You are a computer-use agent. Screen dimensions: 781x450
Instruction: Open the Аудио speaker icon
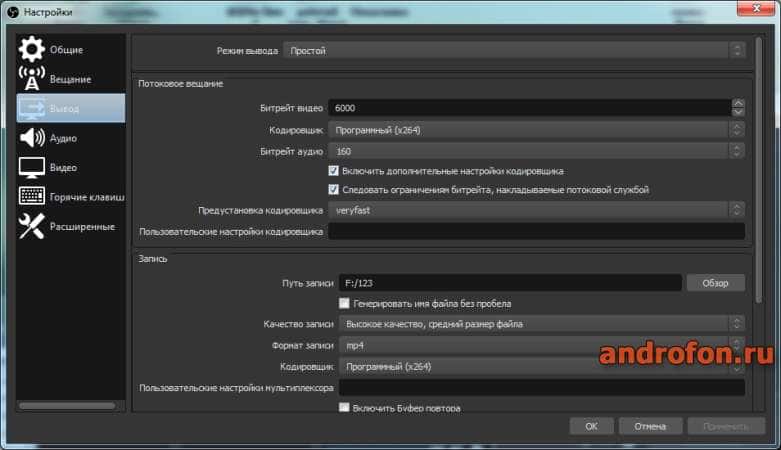tap(32, 138)
